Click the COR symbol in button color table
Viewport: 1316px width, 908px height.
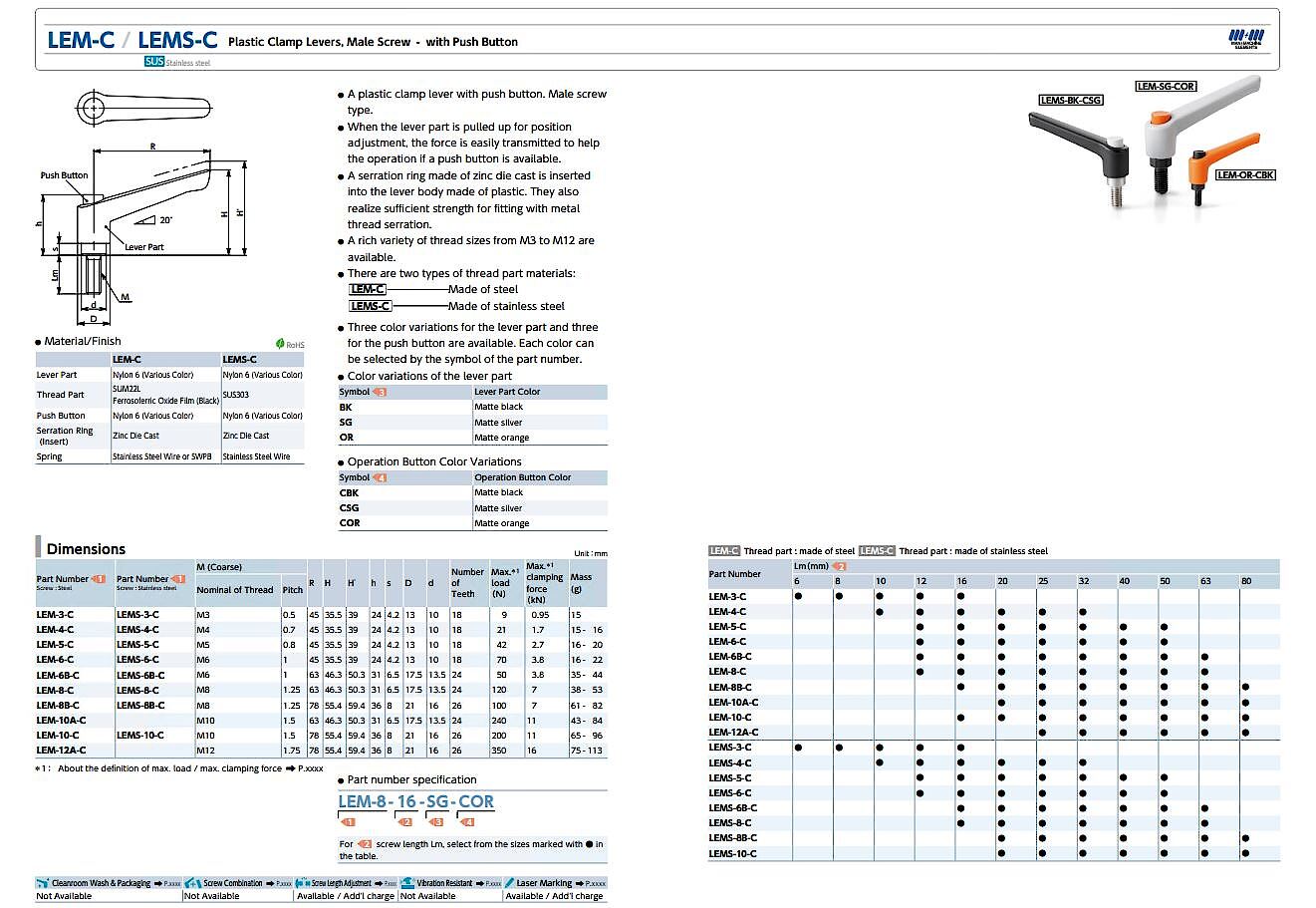pyautogui.click(x=350, y=523)
